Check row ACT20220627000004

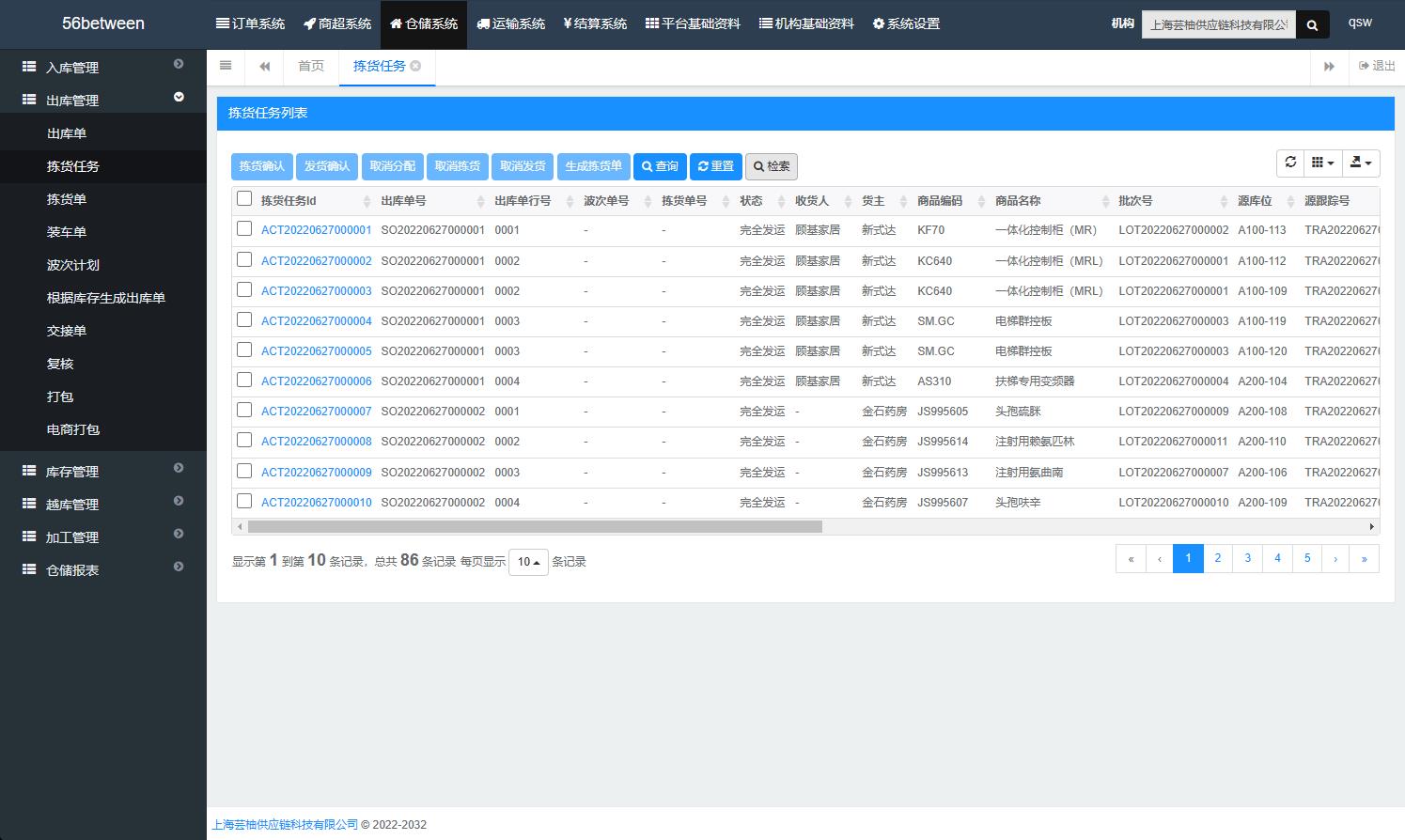pyautogui.click(x=244, y=319)
